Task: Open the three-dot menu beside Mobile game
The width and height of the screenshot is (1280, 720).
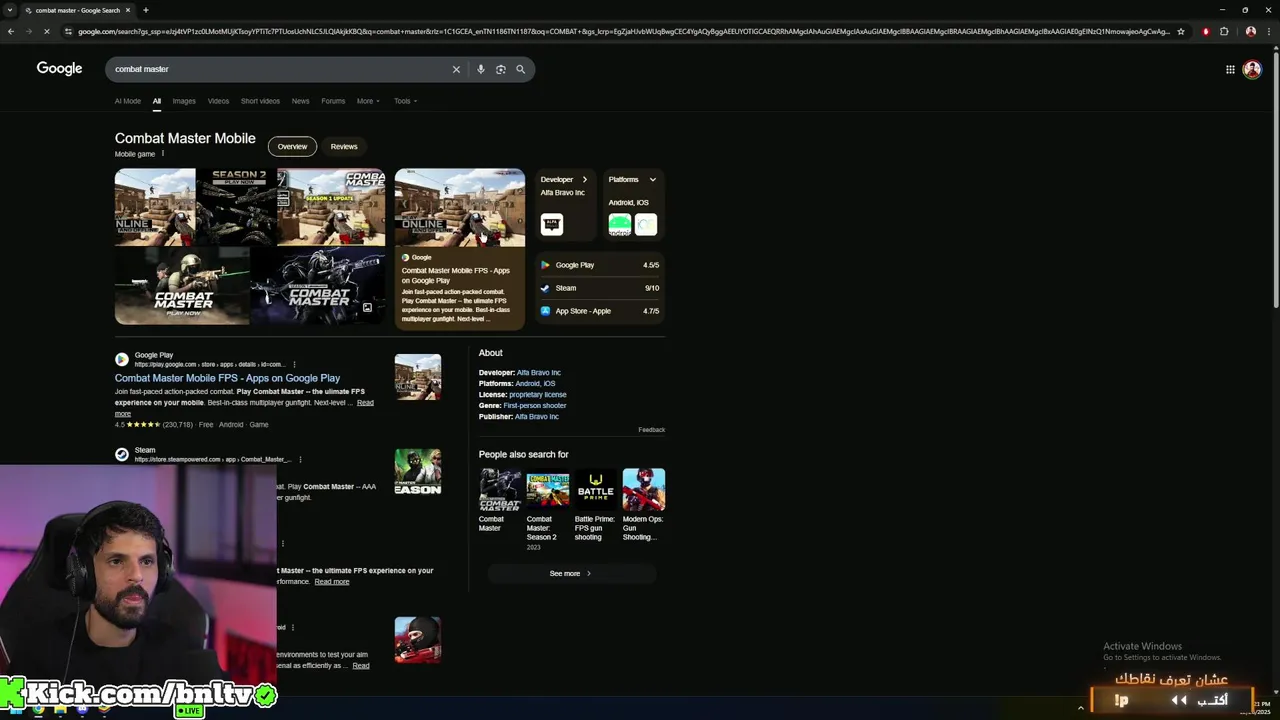Action: [162, 153]
